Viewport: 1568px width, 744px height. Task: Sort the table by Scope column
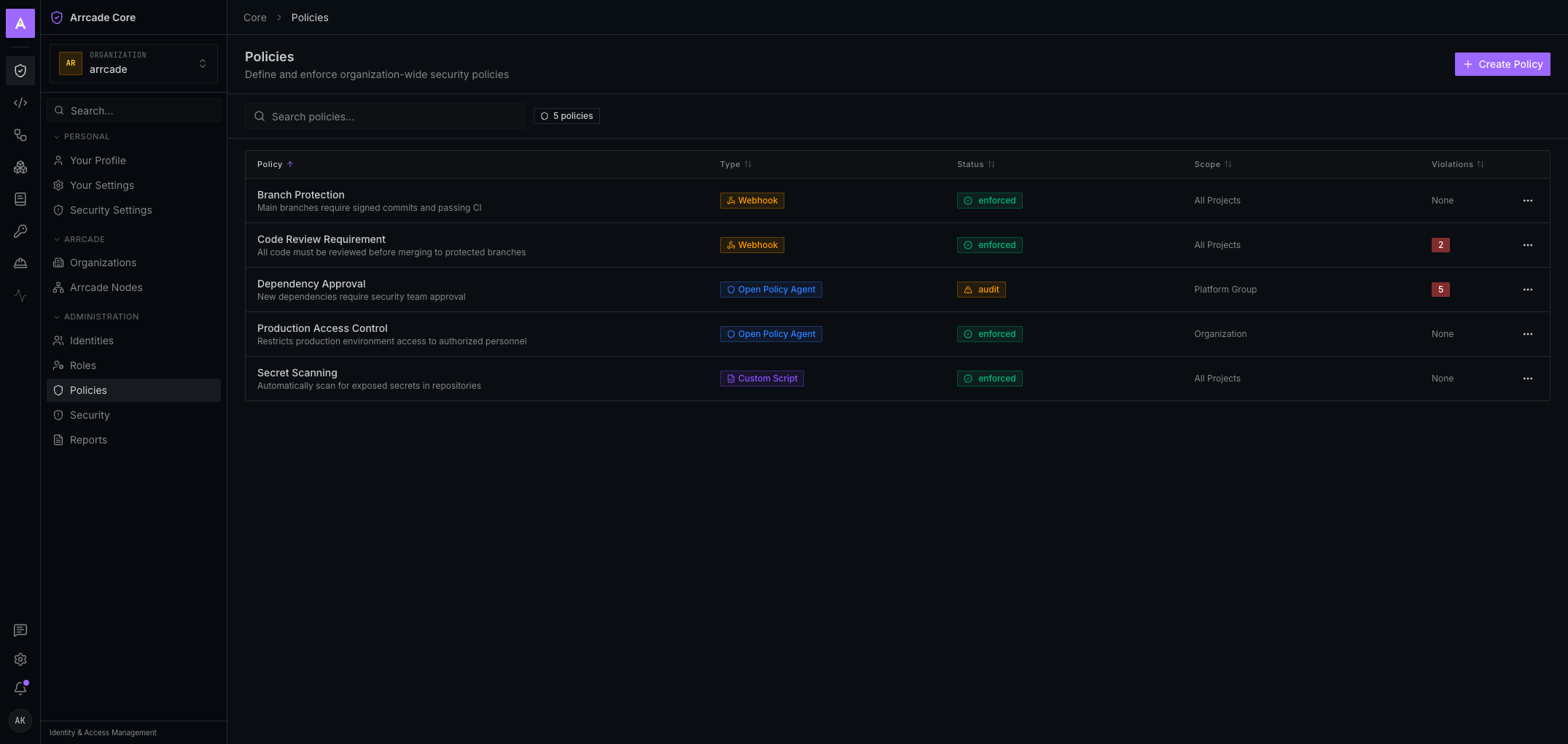[x=1213, y=164]
